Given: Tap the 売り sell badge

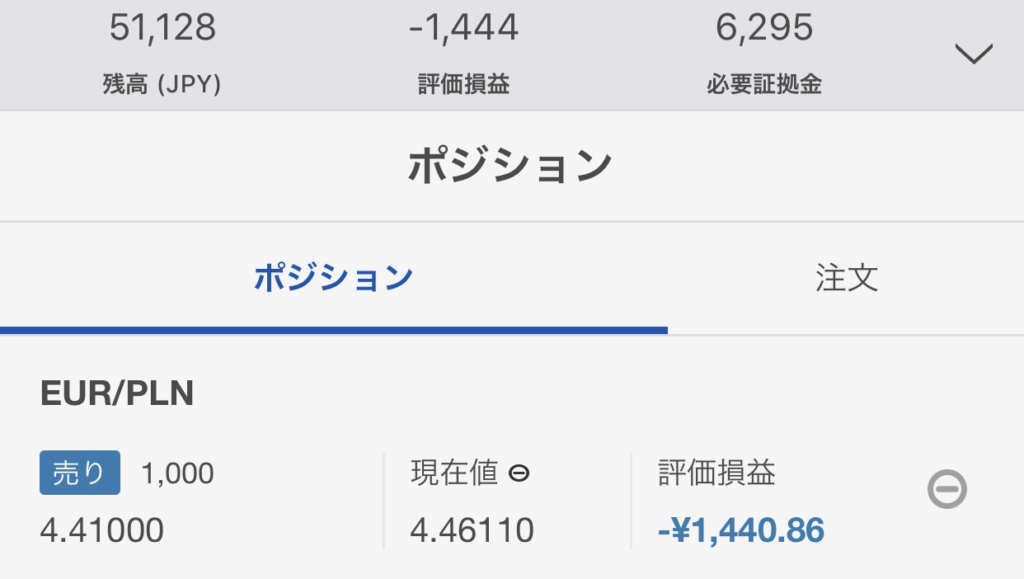Looking at the screenshot, I should pos(80,473).
